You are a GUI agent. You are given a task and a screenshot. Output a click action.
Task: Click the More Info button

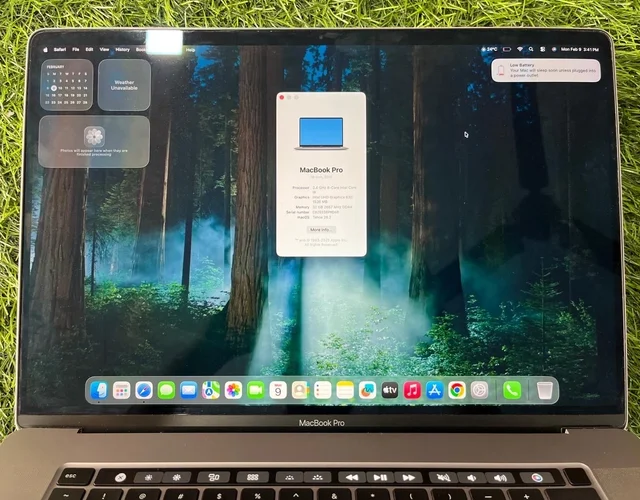[x=321, y=230]
